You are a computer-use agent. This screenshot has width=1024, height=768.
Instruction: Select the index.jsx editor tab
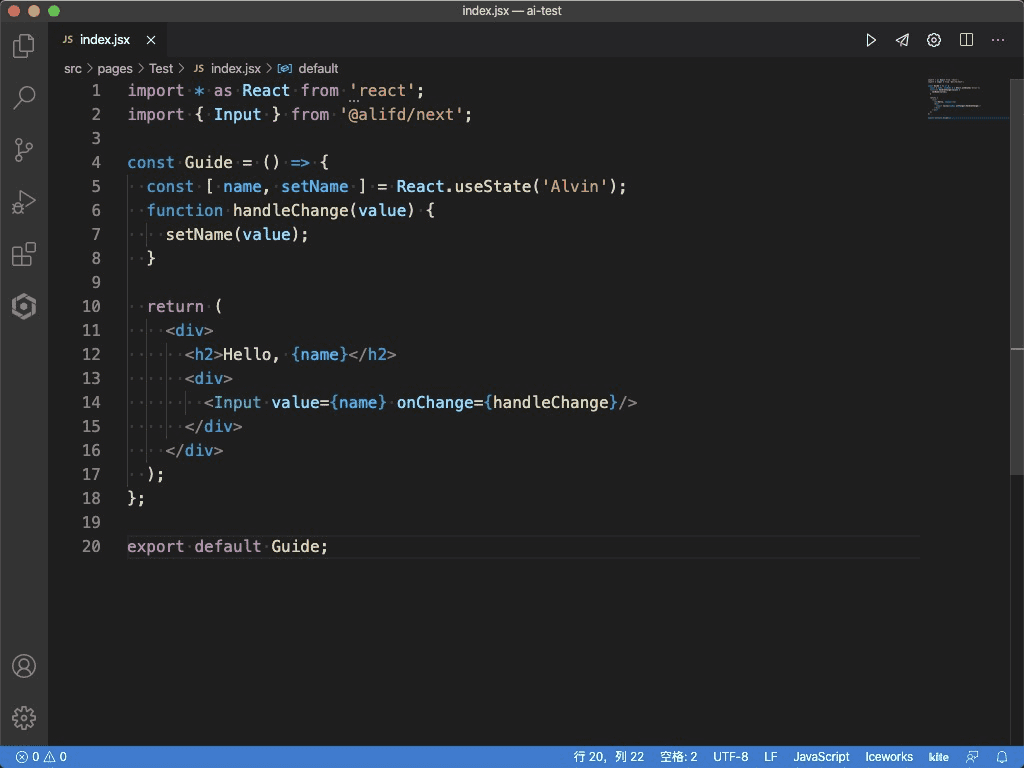[x=104, y=40]
